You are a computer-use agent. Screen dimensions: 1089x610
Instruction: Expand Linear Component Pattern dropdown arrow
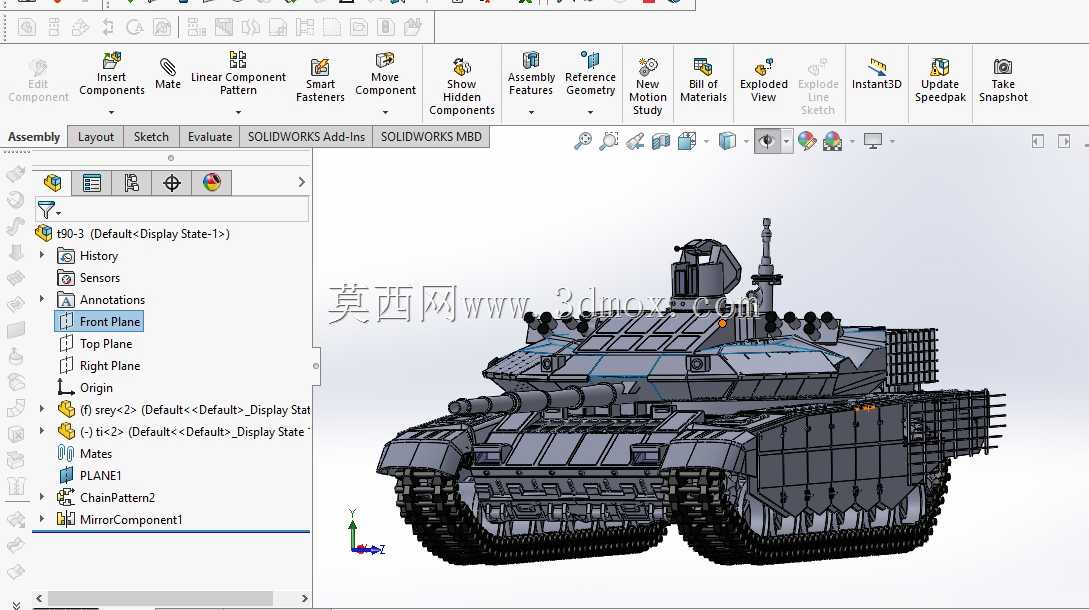pos(238,112)
